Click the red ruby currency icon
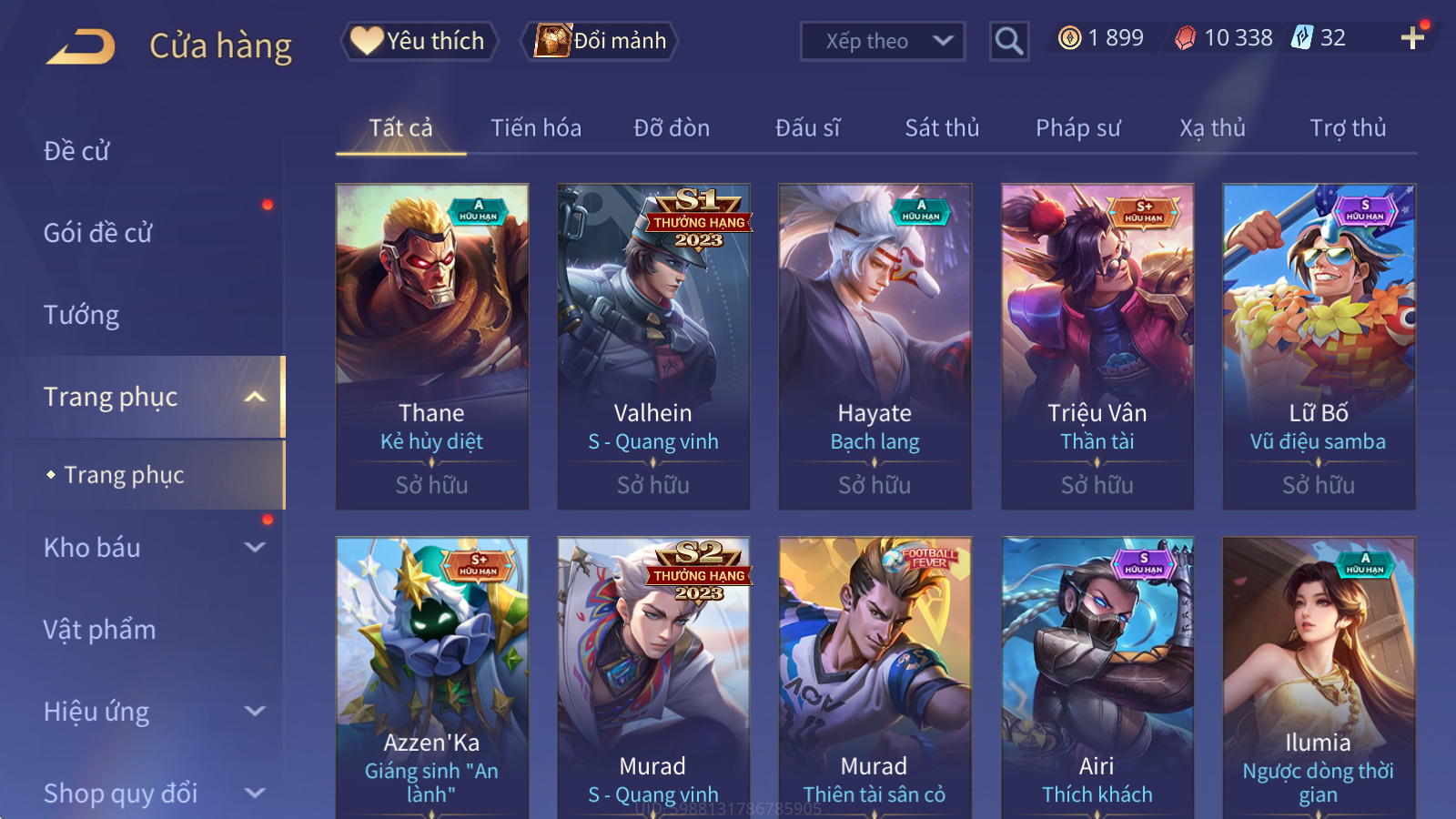Screen dimensions: 1456x819 [1185, 37]
